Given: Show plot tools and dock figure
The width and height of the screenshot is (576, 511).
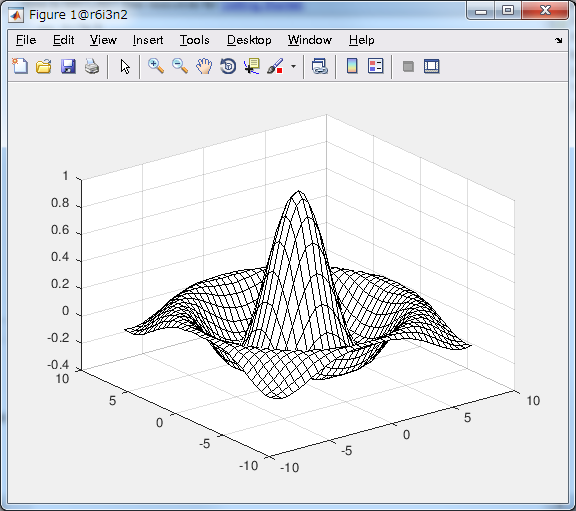Looking at the screenshot, I should point(432,66).
